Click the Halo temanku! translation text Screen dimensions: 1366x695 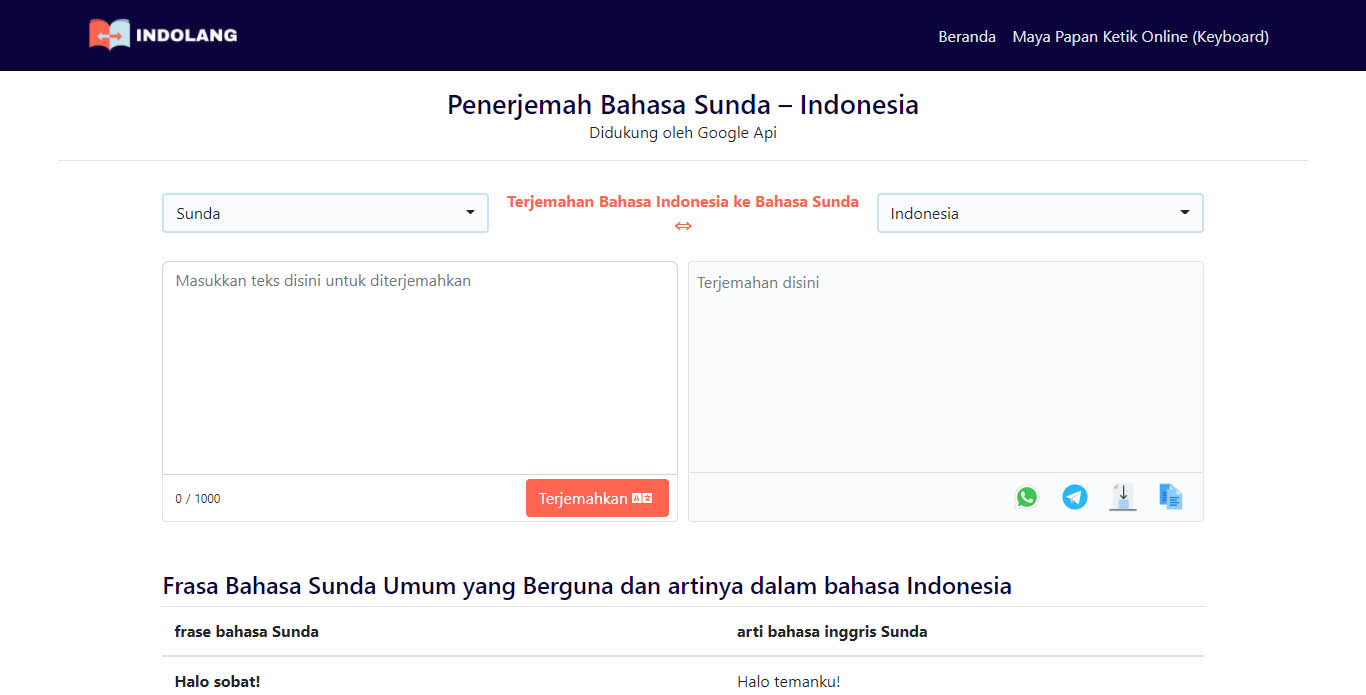(789, 681)
